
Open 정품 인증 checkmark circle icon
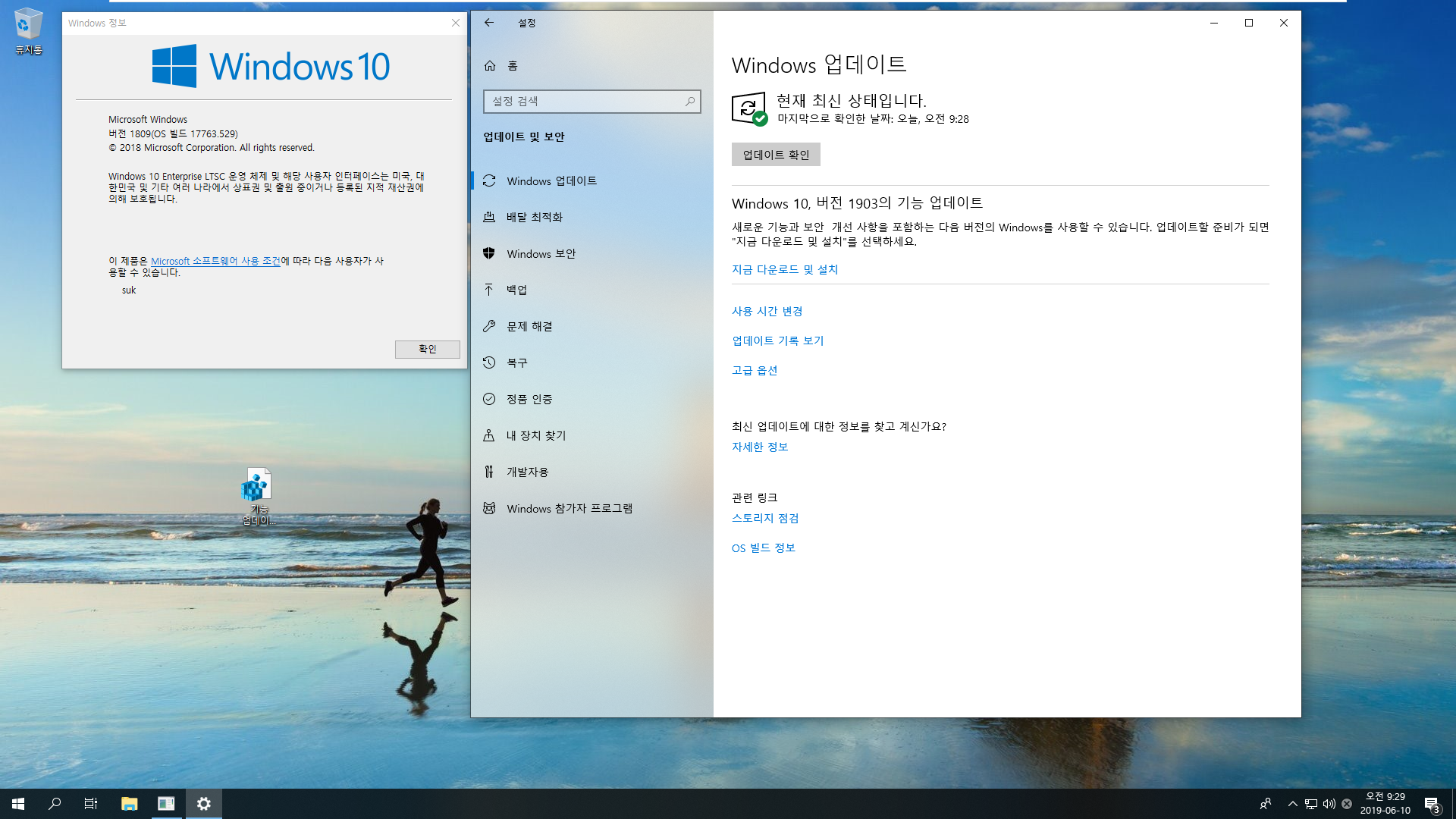tap(489, 399)
